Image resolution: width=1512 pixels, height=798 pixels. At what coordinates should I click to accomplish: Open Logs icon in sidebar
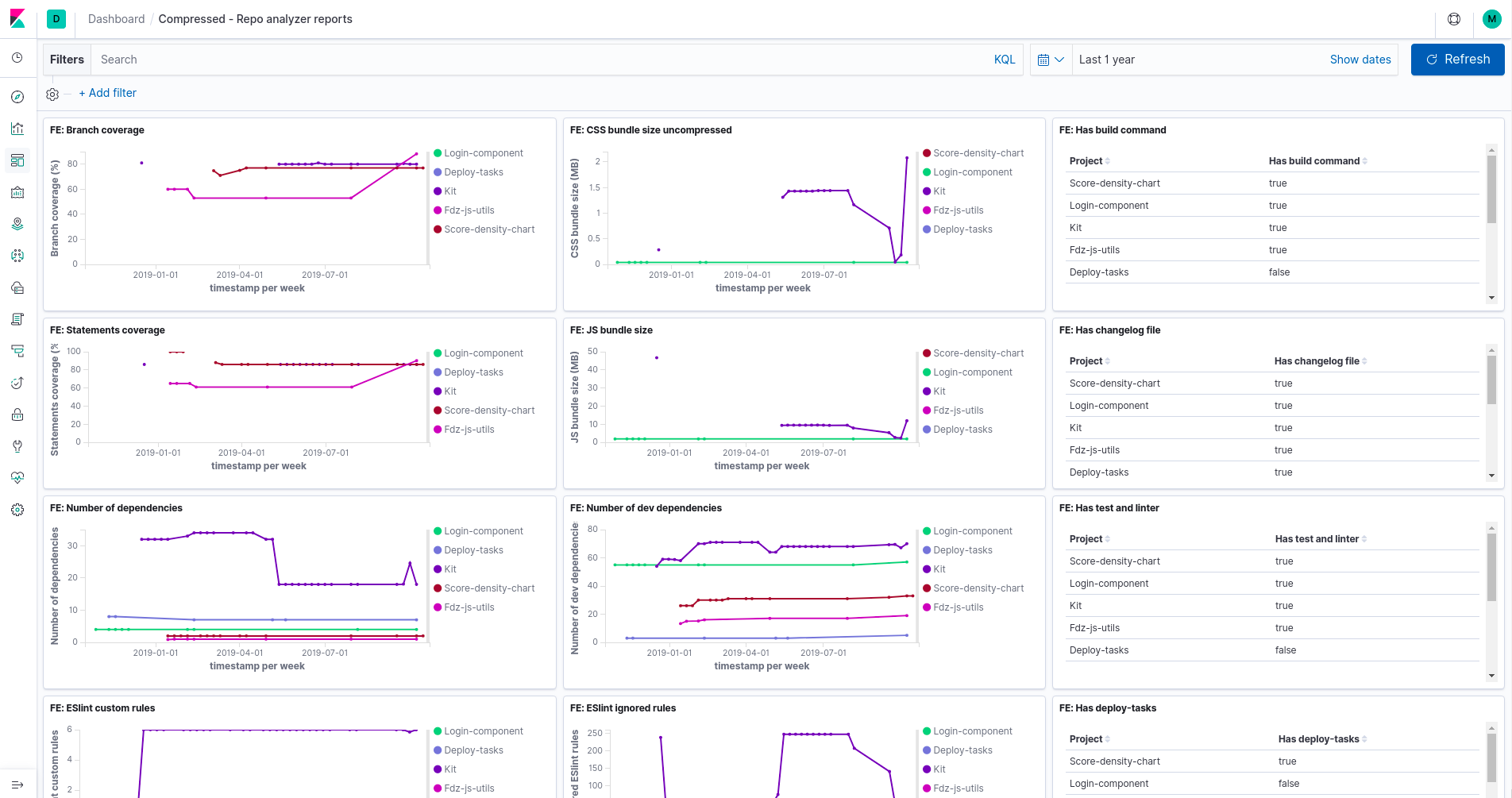point(17,319)
